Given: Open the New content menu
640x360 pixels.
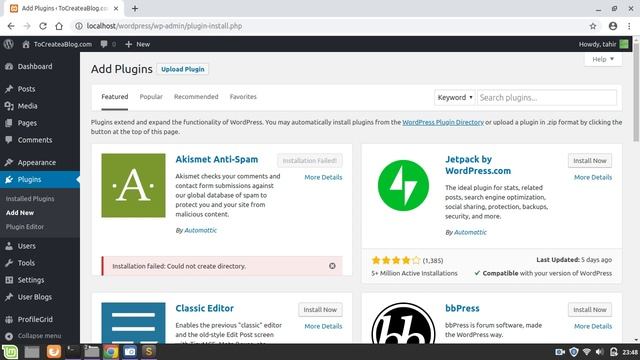Looking at the screenshot, I should pyautogui.click(x=138, y=44).
